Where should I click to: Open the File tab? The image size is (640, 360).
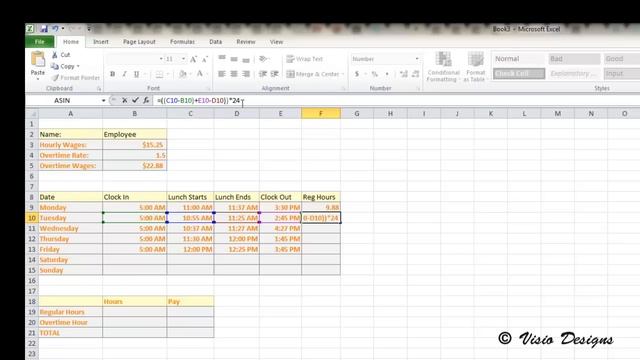[40, 42]
